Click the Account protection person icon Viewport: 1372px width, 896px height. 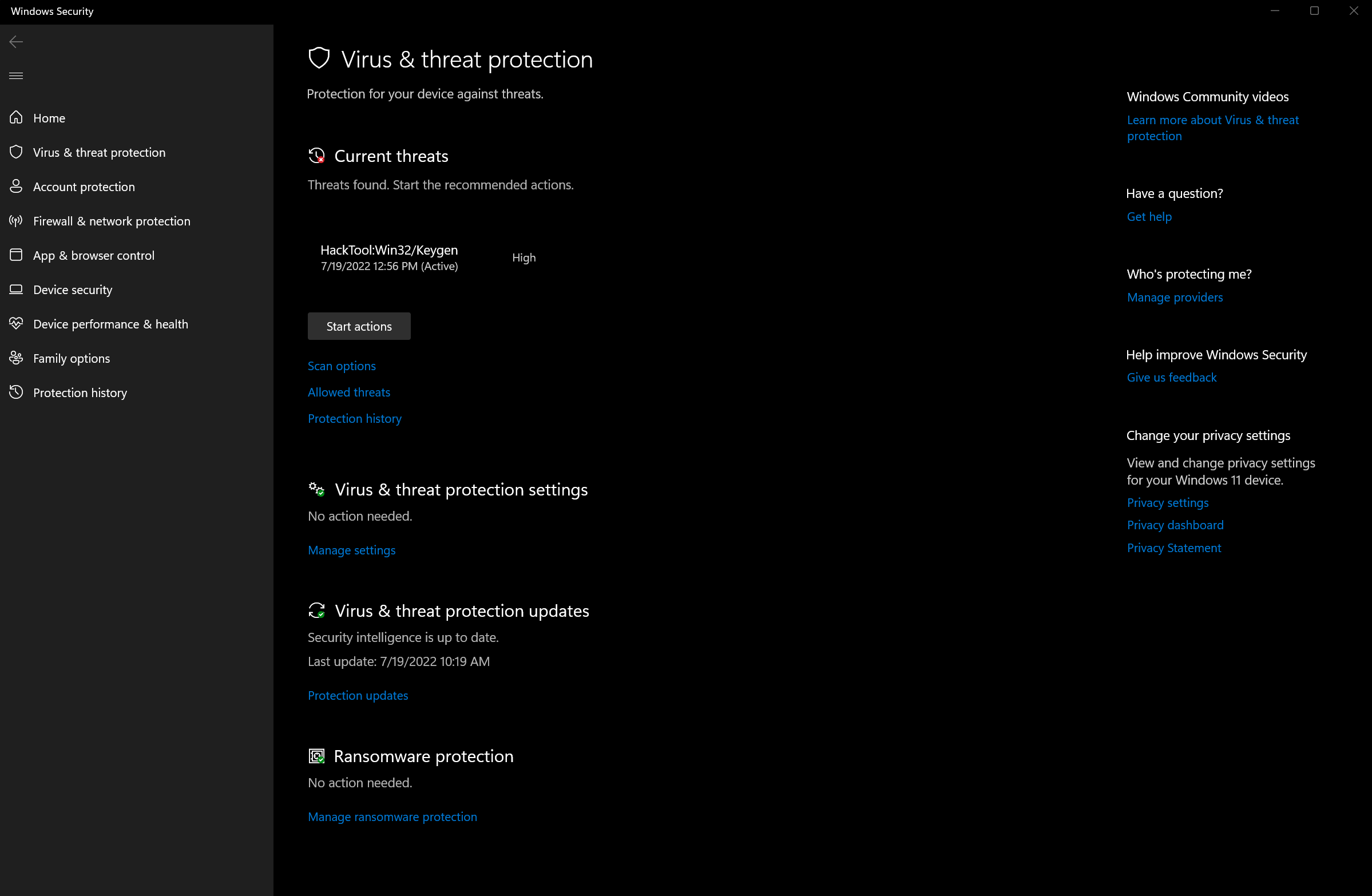(x=16, y=186)
